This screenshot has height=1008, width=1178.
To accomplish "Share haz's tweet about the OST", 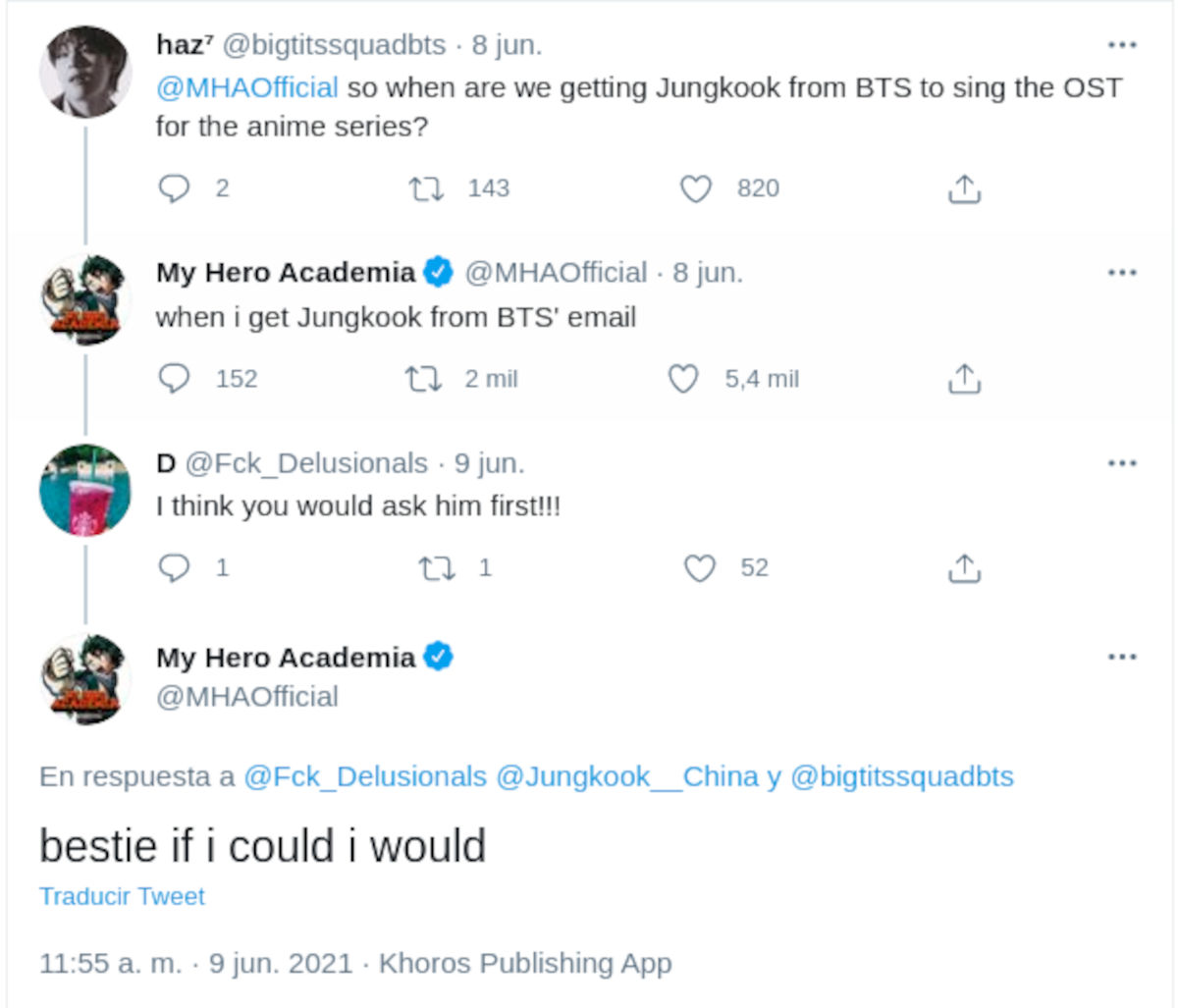I will tap(964, 187).
